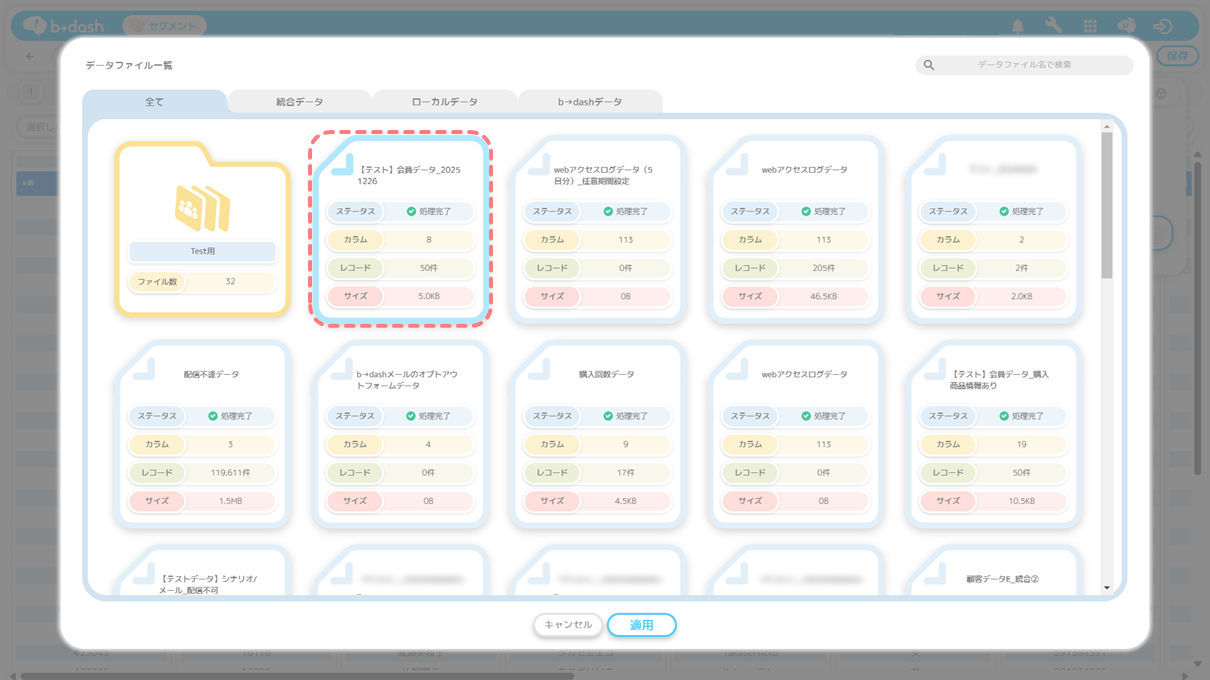Click the megaphone announcements icon

1125,26
